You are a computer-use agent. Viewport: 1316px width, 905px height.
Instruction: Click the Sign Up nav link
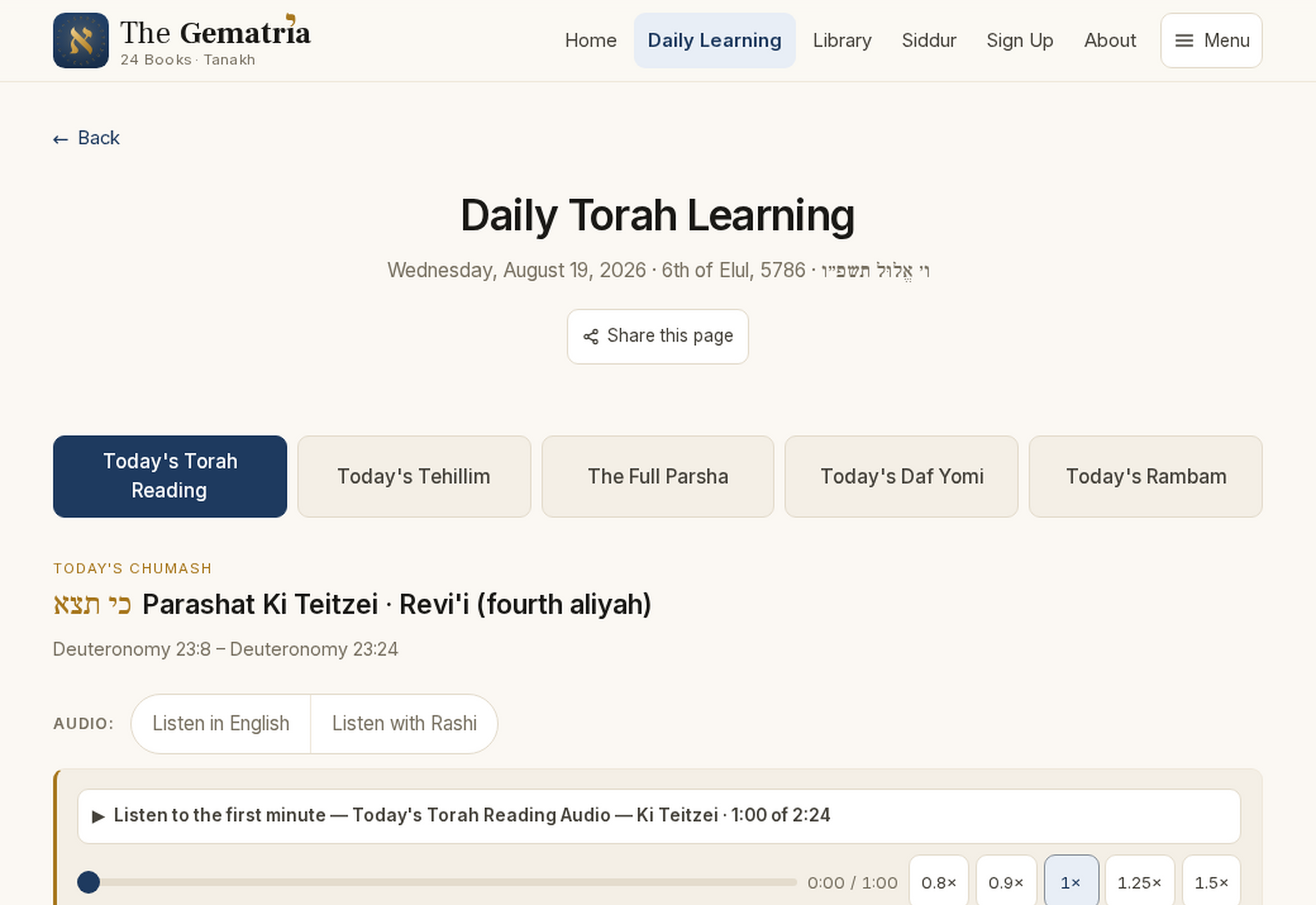[x=1020, y=41]
